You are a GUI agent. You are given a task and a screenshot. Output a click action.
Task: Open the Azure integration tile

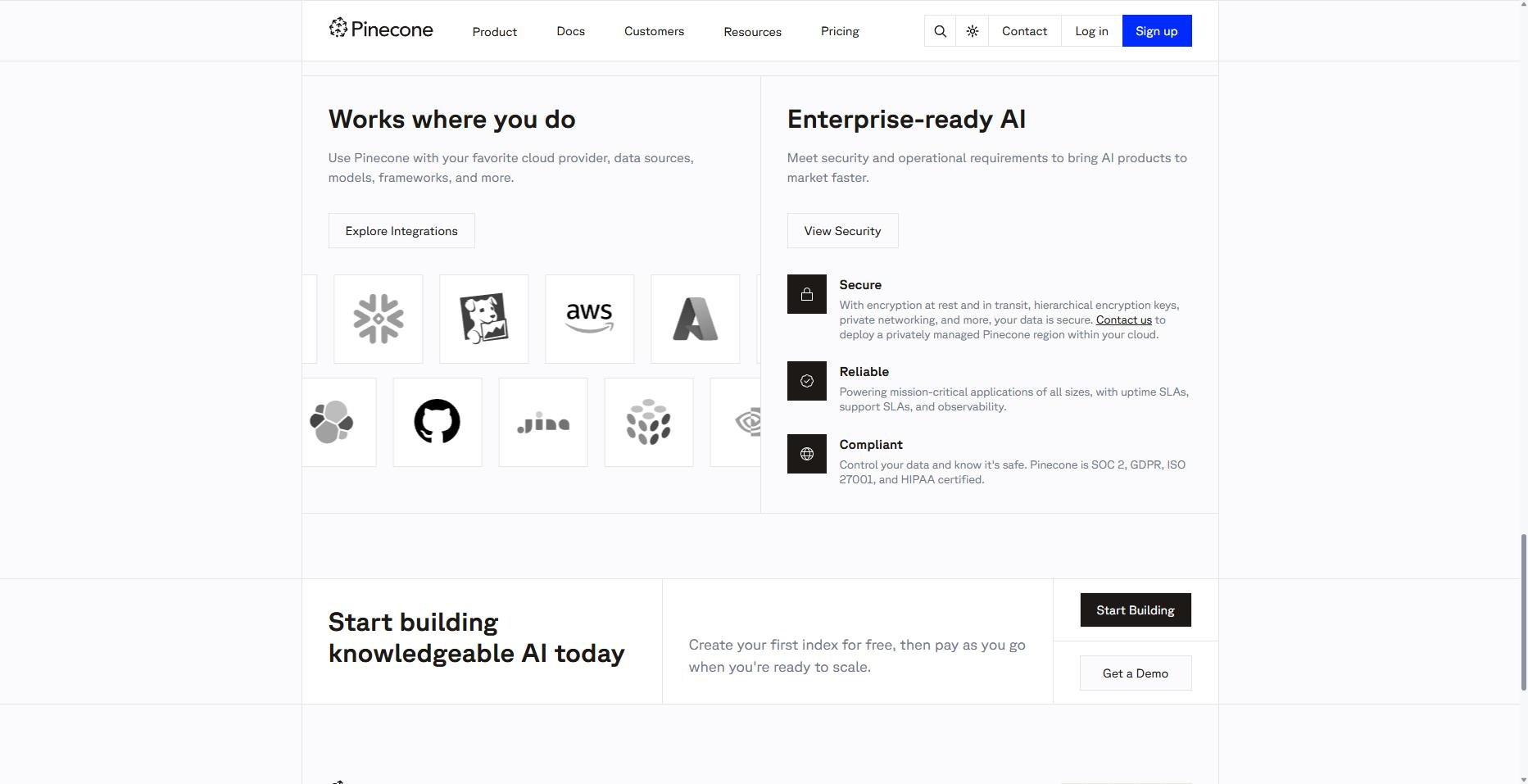point(696,319)
